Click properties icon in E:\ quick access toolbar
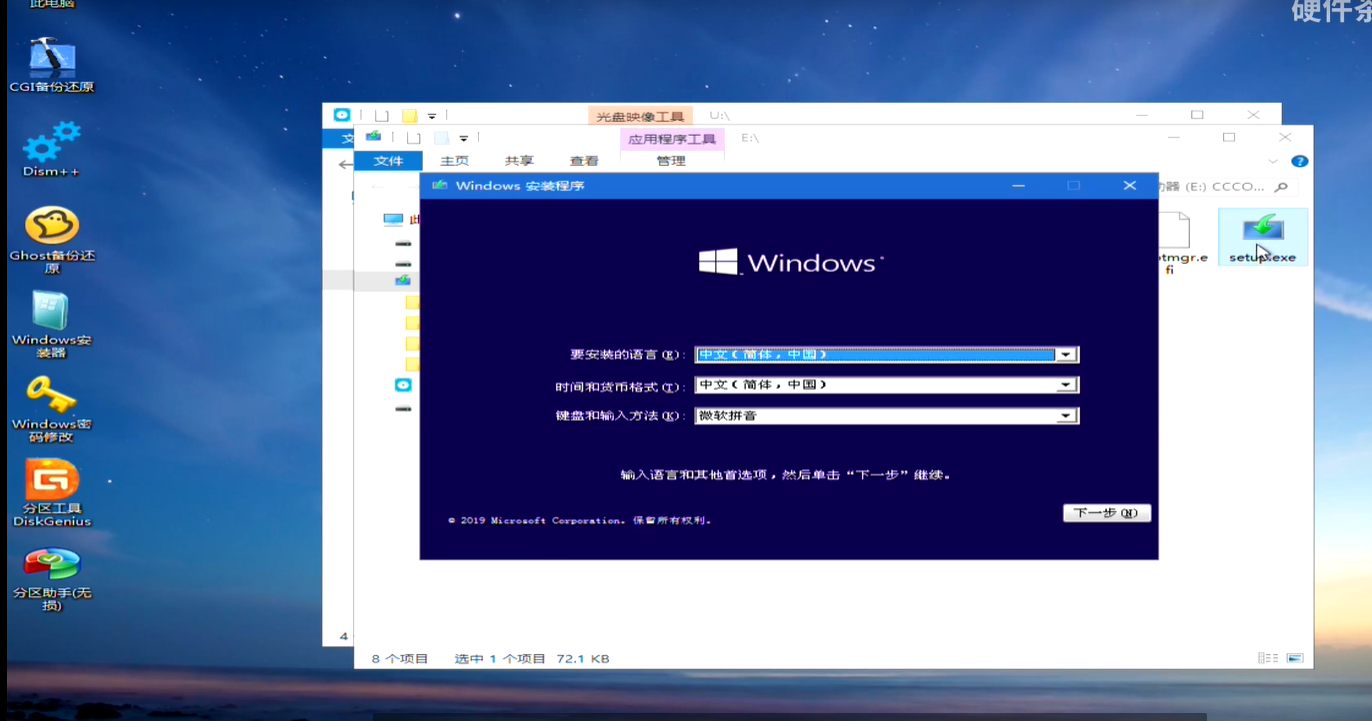The height and width of the screenshot is (721, 1372). [412, 138]
